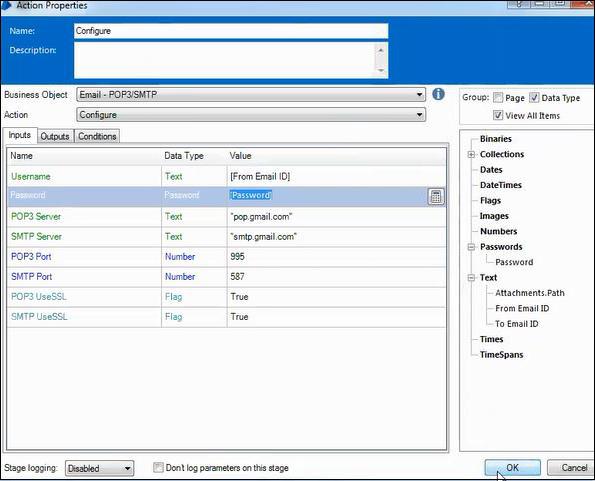
Task: Uncheck View All Items
Action: [498, 115]
